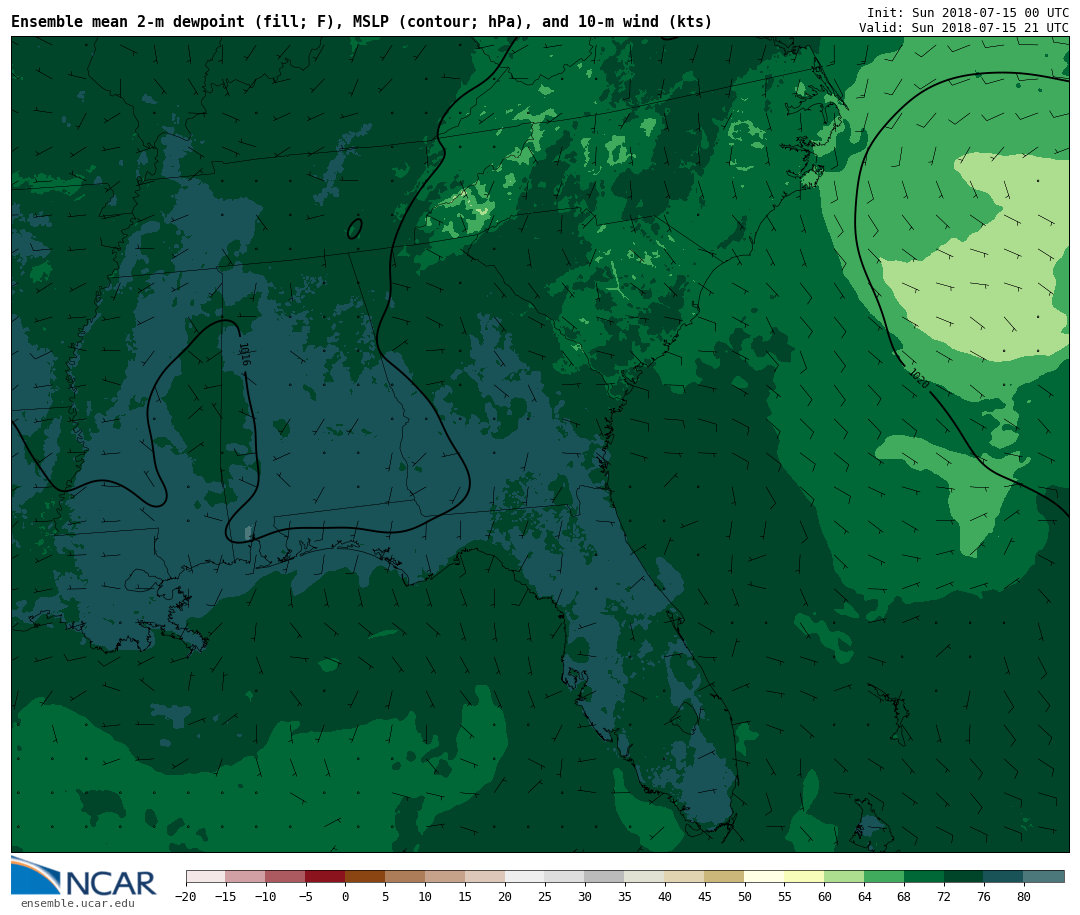Image resolution: width=1080 pixels, height=915 pixels.
Task: Choose the pale pink swatch between -20 and -15
Action: [x=205, y=877]
